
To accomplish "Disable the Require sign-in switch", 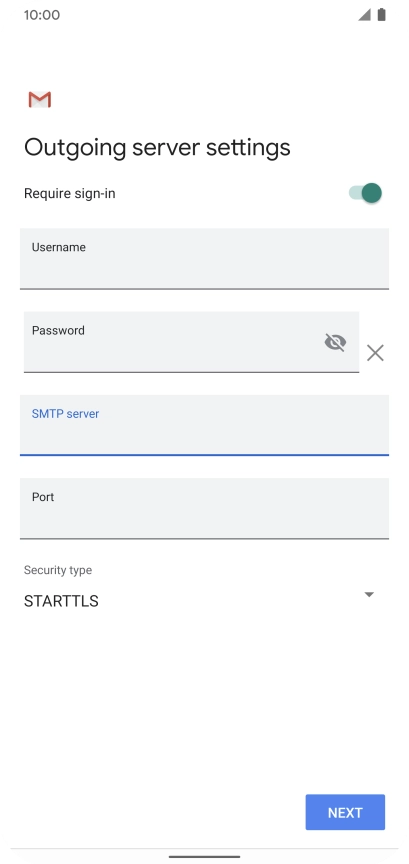I will coord(365,193).
